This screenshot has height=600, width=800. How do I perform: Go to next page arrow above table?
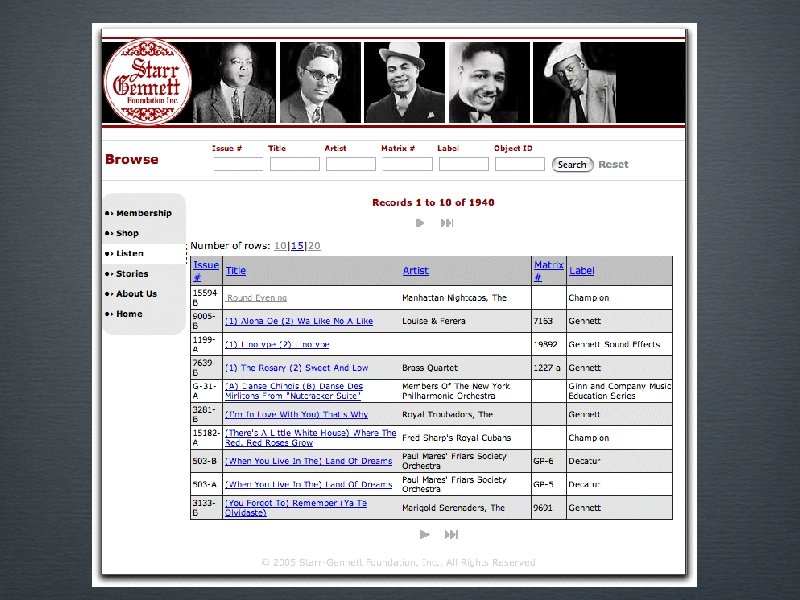coord(420,223)
